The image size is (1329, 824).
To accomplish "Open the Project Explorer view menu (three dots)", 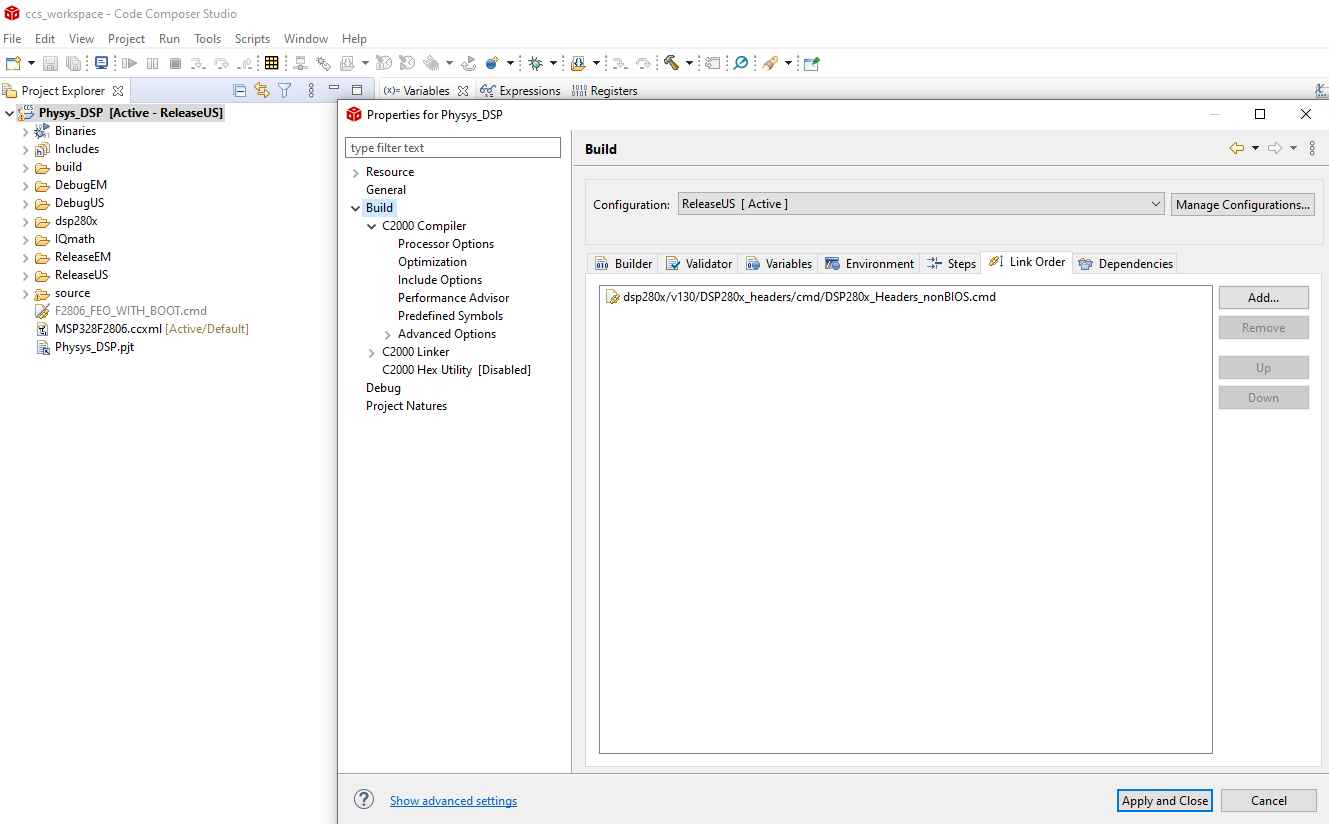I will [x=311, y=90].
